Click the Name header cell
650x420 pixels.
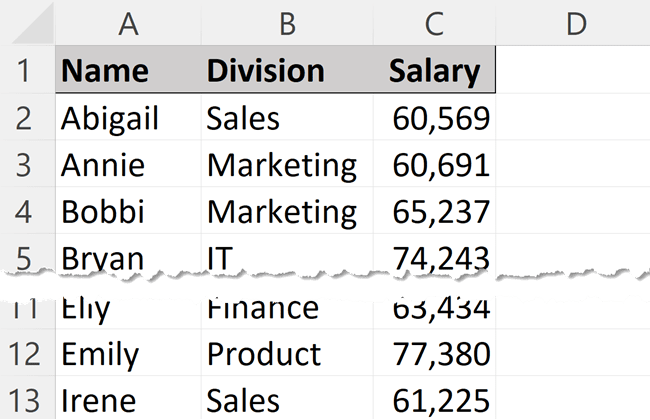128,71
